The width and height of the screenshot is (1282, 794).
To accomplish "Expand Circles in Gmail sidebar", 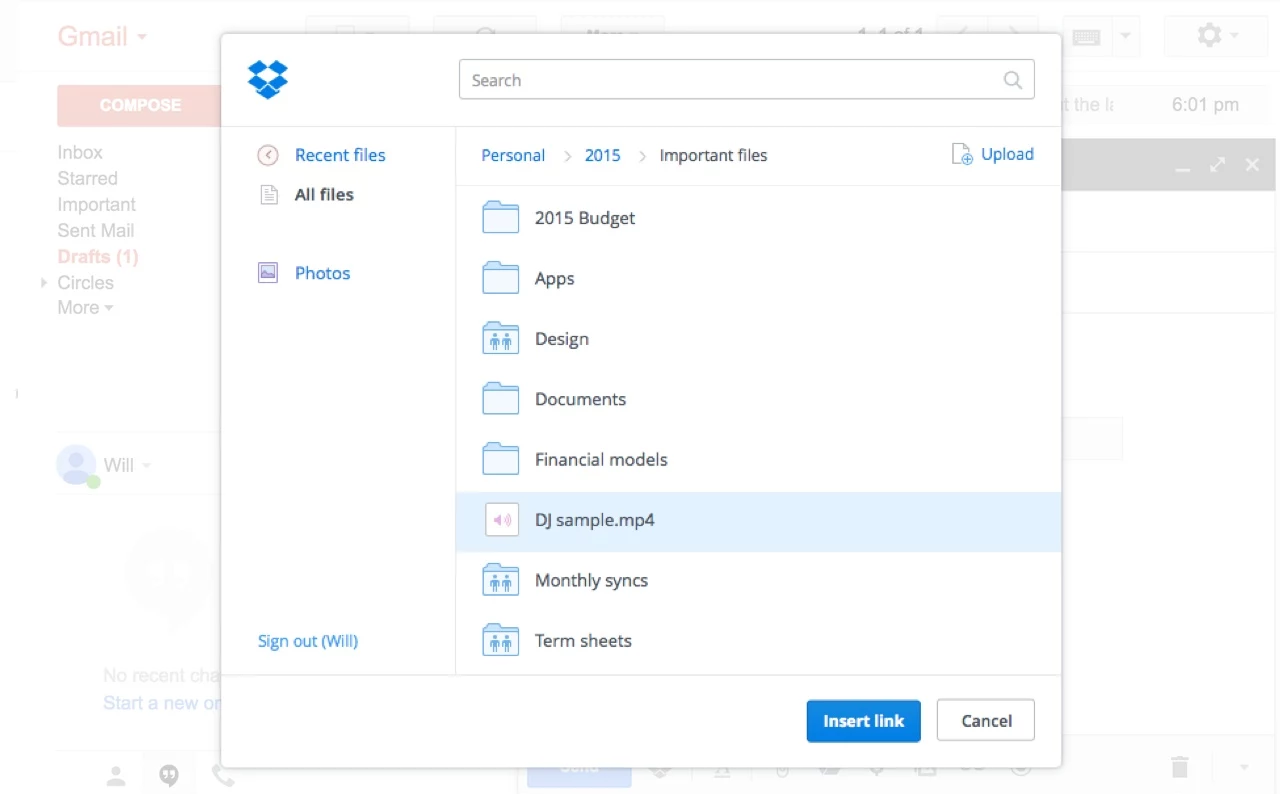I will click(x=44, y=283).
